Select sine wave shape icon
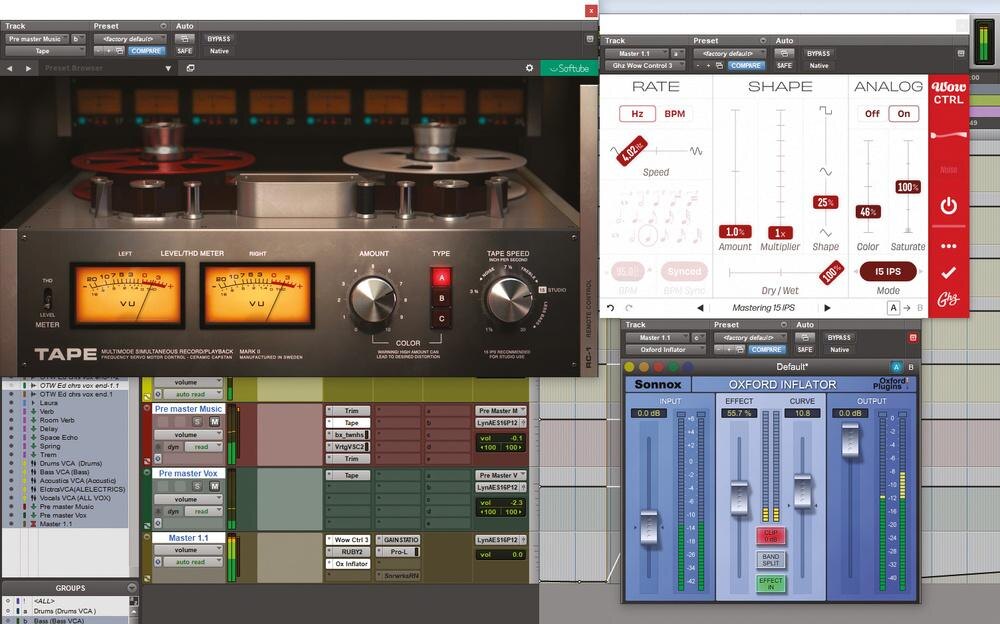1000x624 pixels. click(x=825, y=172)
